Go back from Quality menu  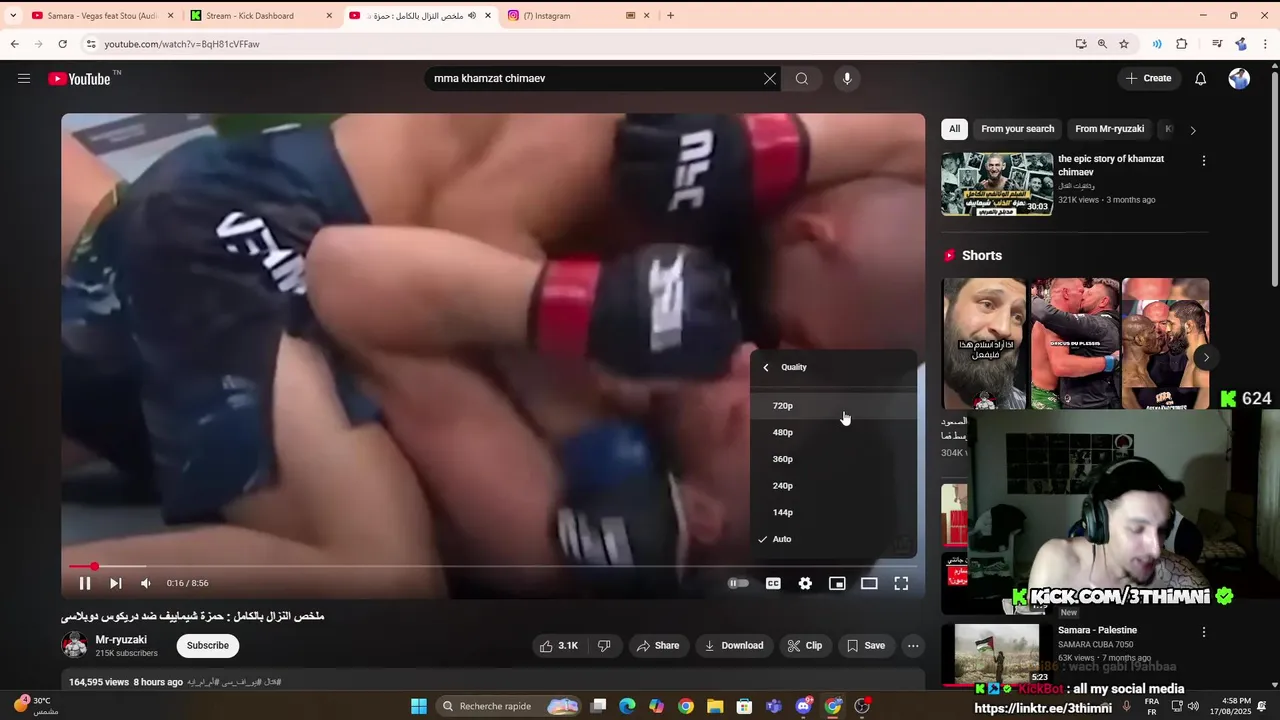767,367
